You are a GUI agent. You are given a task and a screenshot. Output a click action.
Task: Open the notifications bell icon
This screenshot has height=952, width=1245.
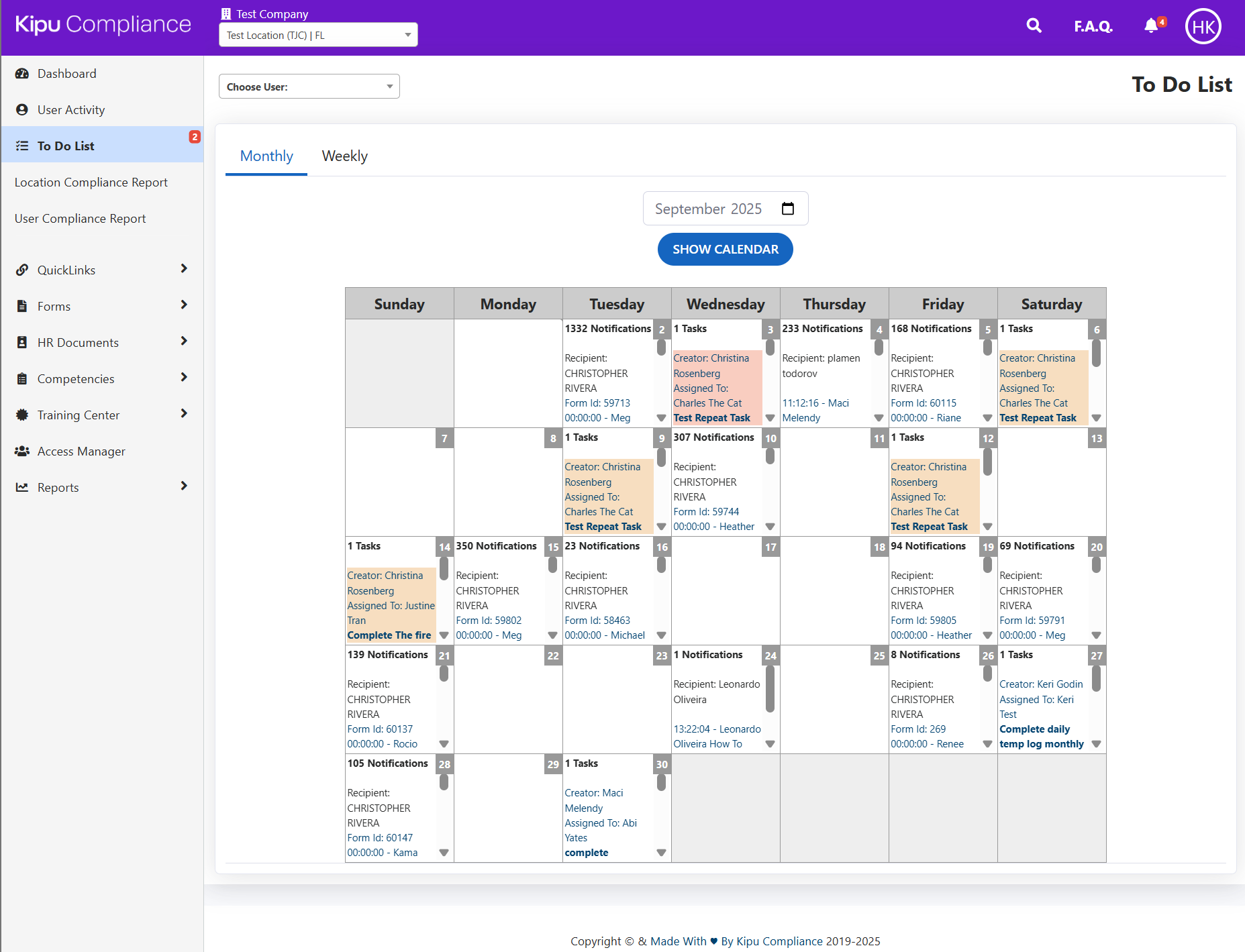point(1151,26)
